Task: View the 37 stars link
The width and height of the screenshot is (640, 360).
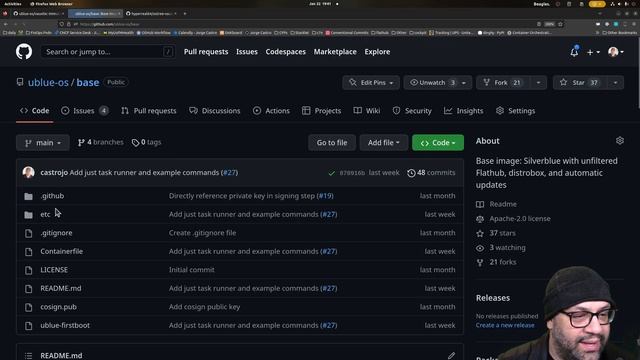Action: [502, 233]
